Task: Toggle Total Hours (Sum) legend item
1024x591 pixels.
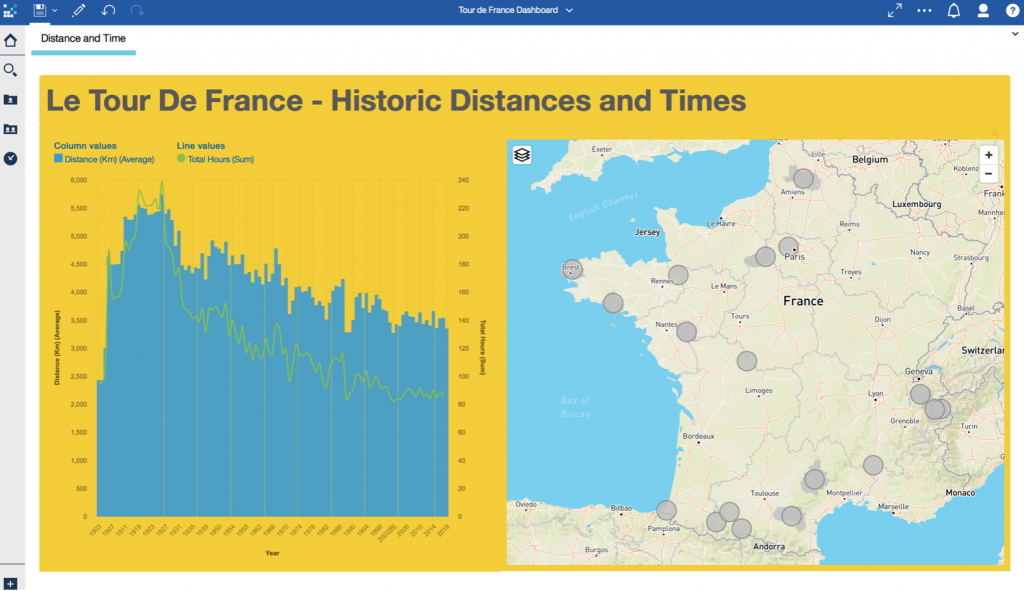Action: (x=215, y=159)
